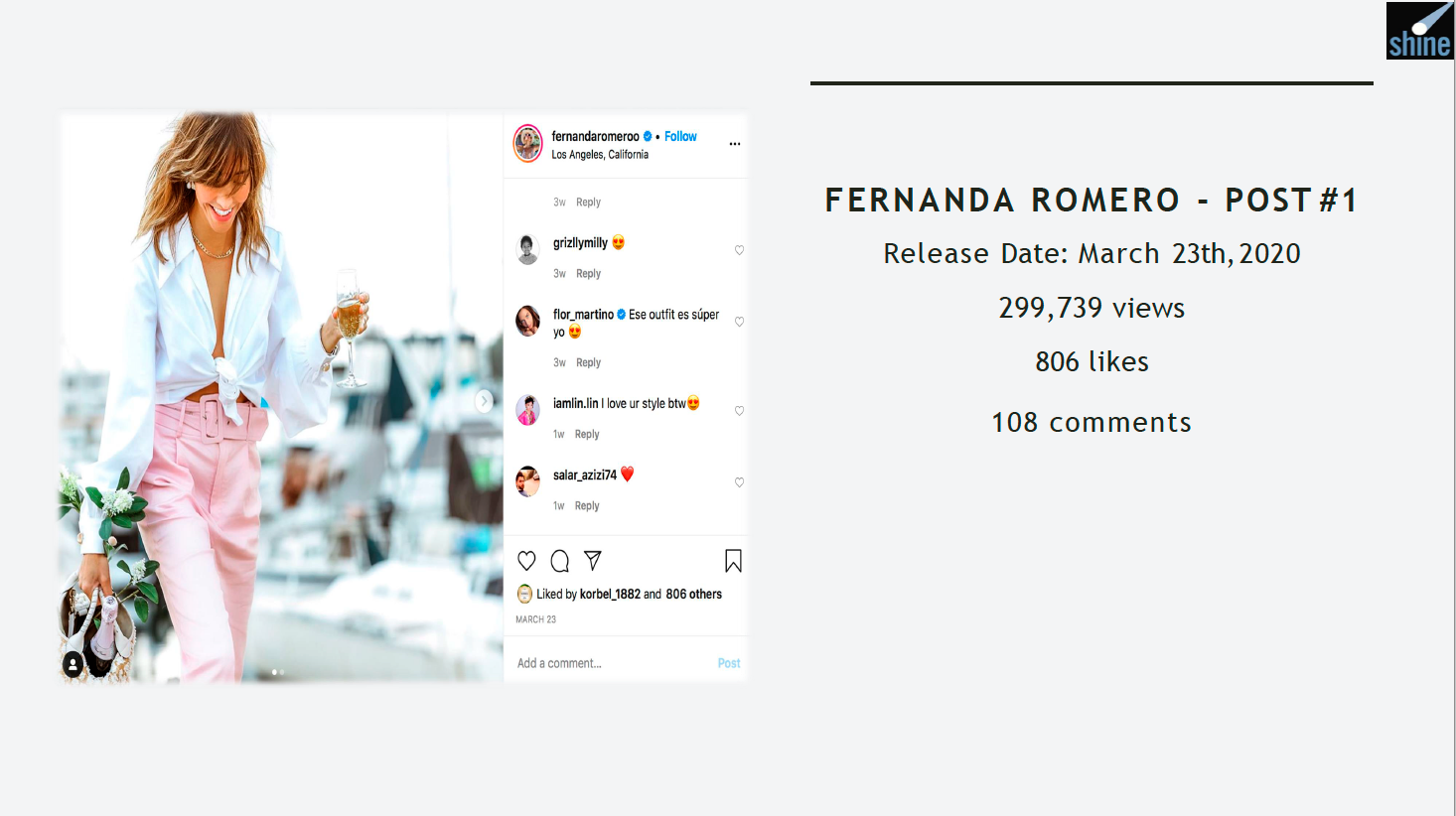The width and height of the screenshot is (1456, 816).
Task: Reply to flor_martino's comment
Action: point(588,362)
